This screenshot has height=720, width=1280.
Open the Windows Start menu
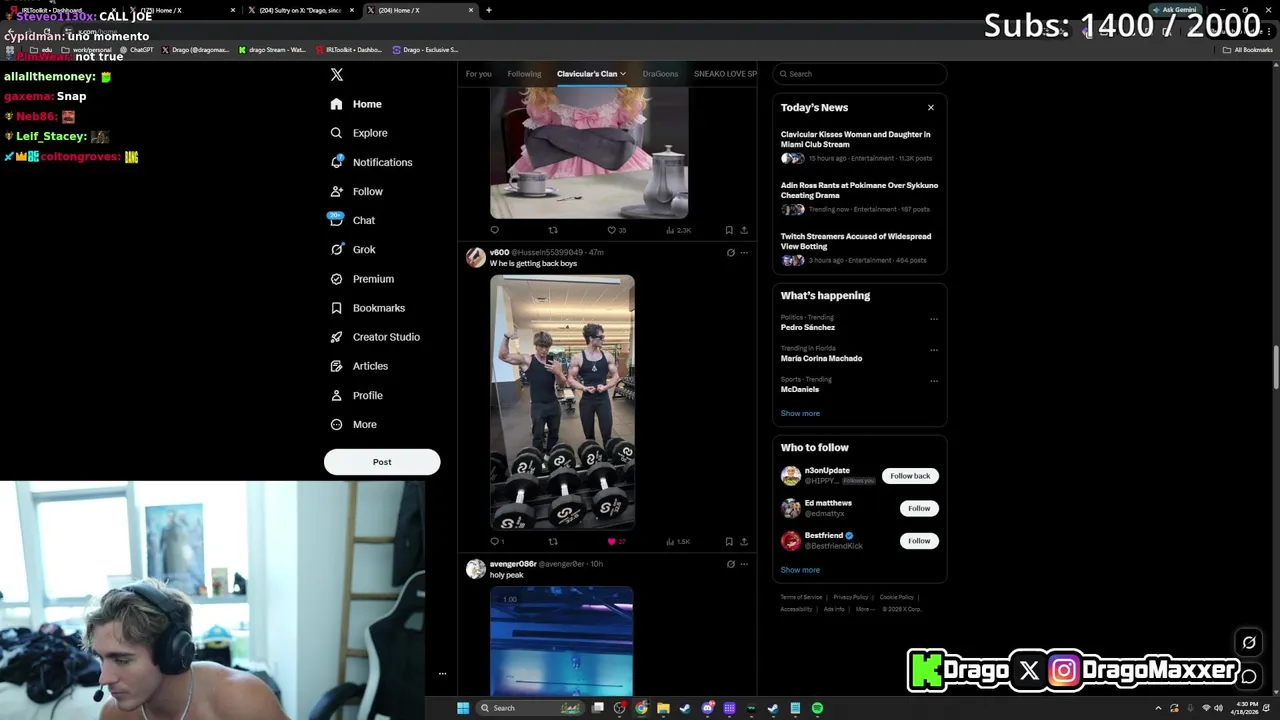tap(462, 708)
